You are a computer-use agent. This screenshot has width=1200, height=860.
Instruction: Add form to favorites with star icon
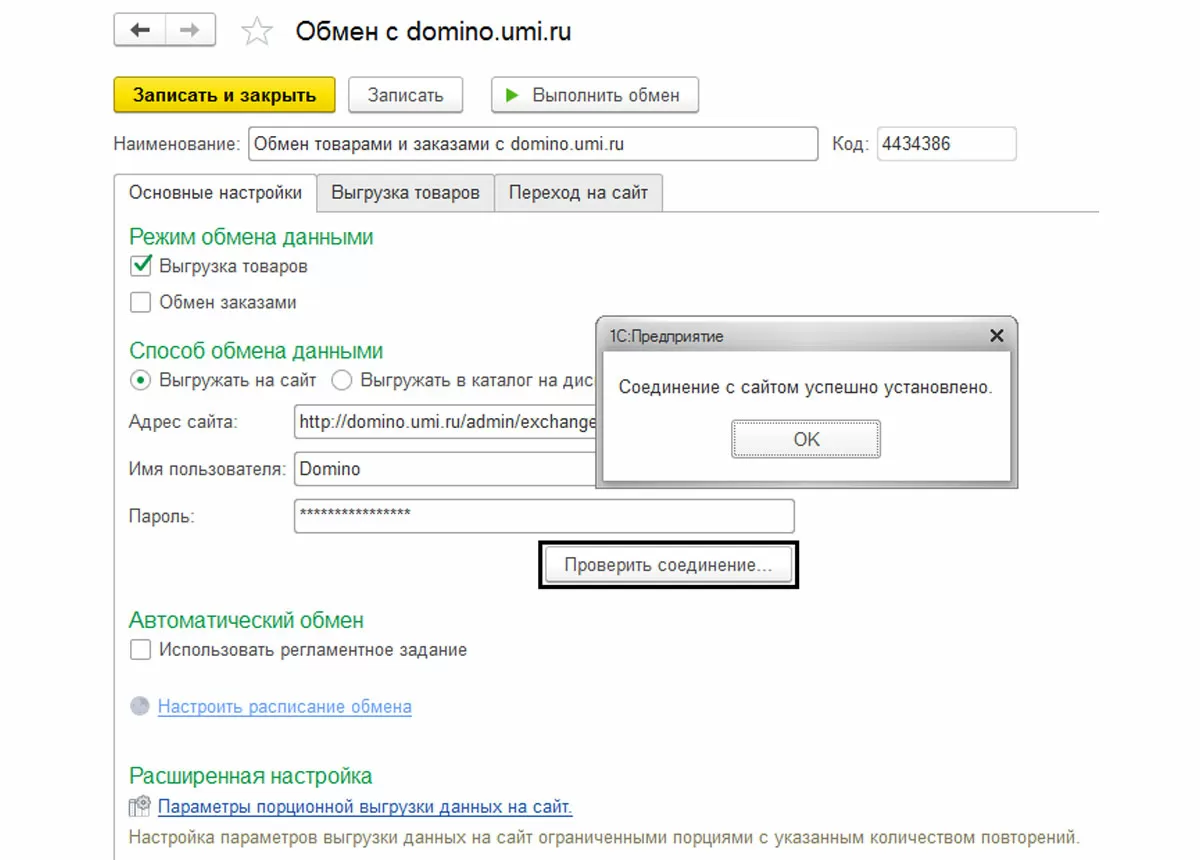(x=257, y=32)
